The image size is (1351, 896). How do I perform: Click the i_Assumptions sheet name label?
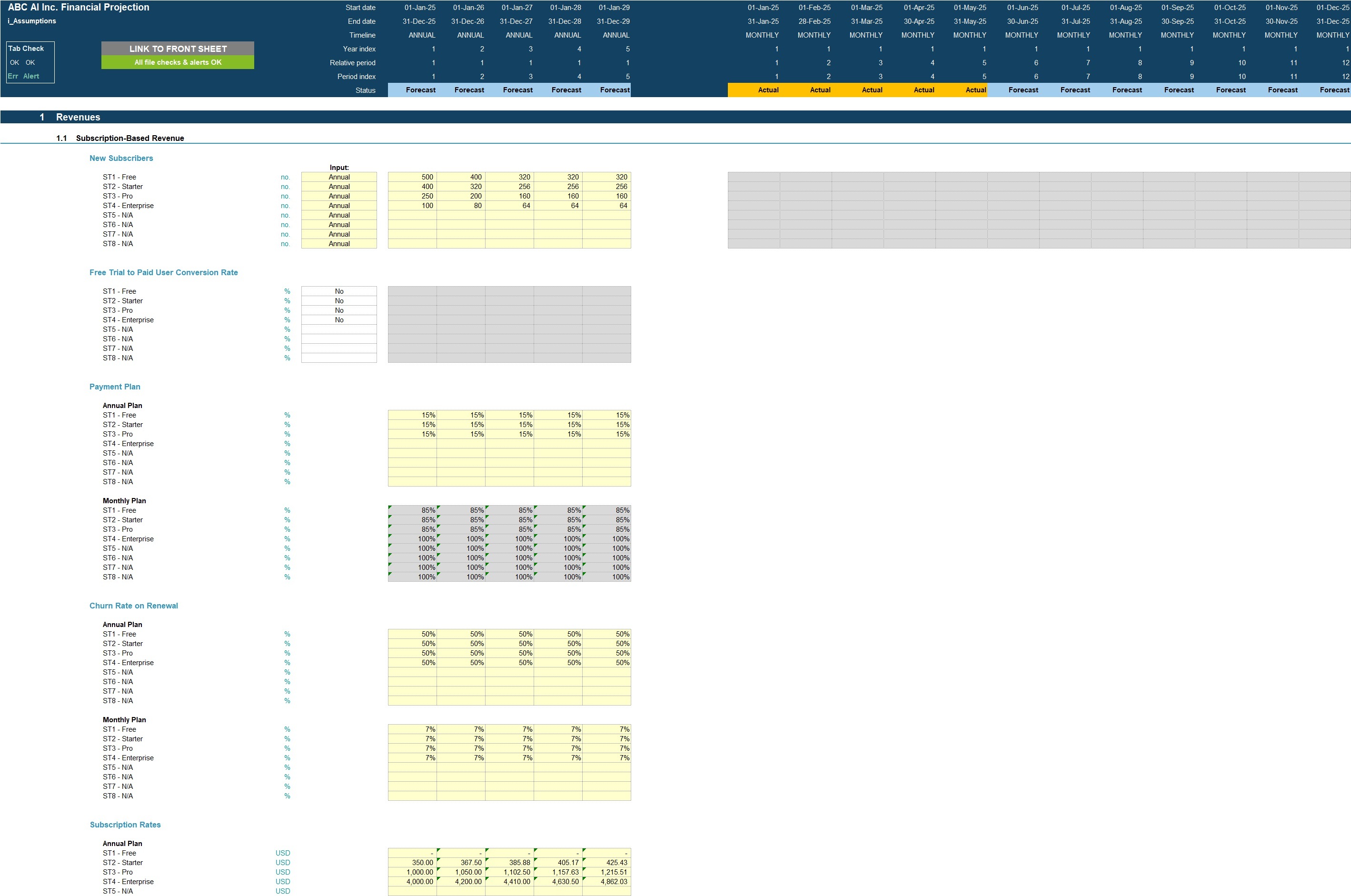(32, 21)
